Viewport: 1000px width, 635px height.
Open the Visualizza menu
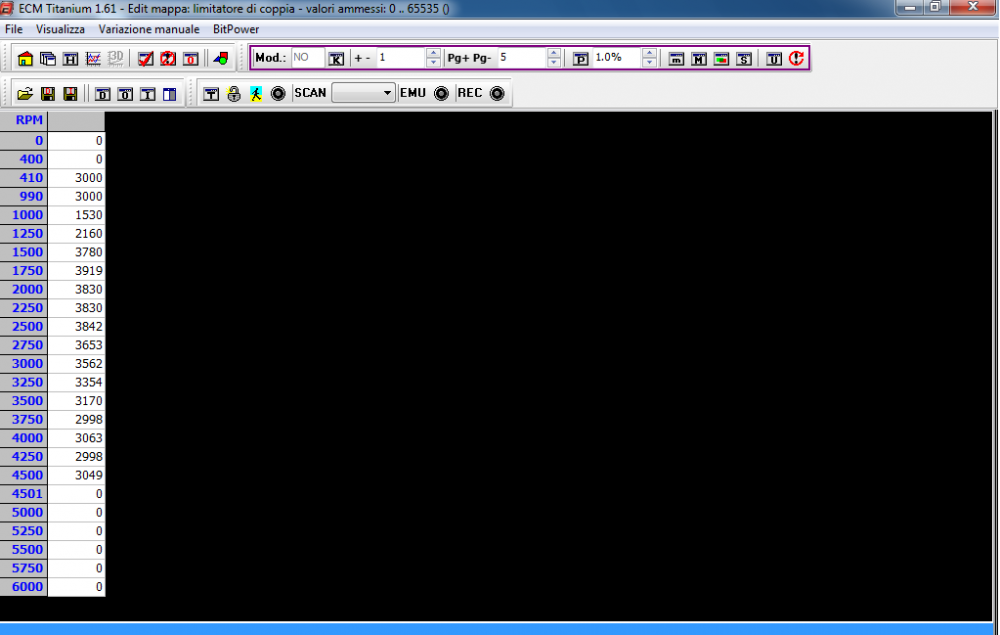click(x=60, y=29)
